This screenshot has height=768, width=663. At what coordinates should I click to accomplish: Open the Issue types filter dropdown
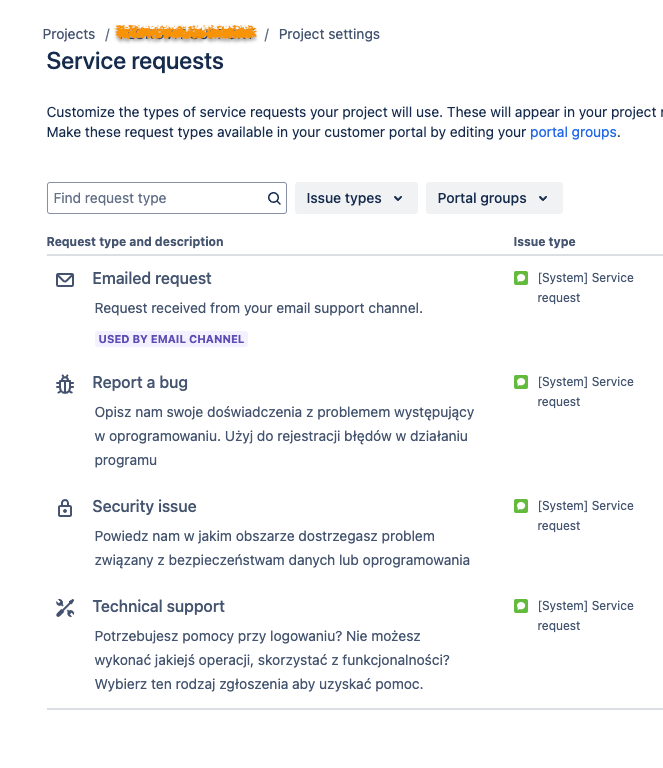point(355,198)
